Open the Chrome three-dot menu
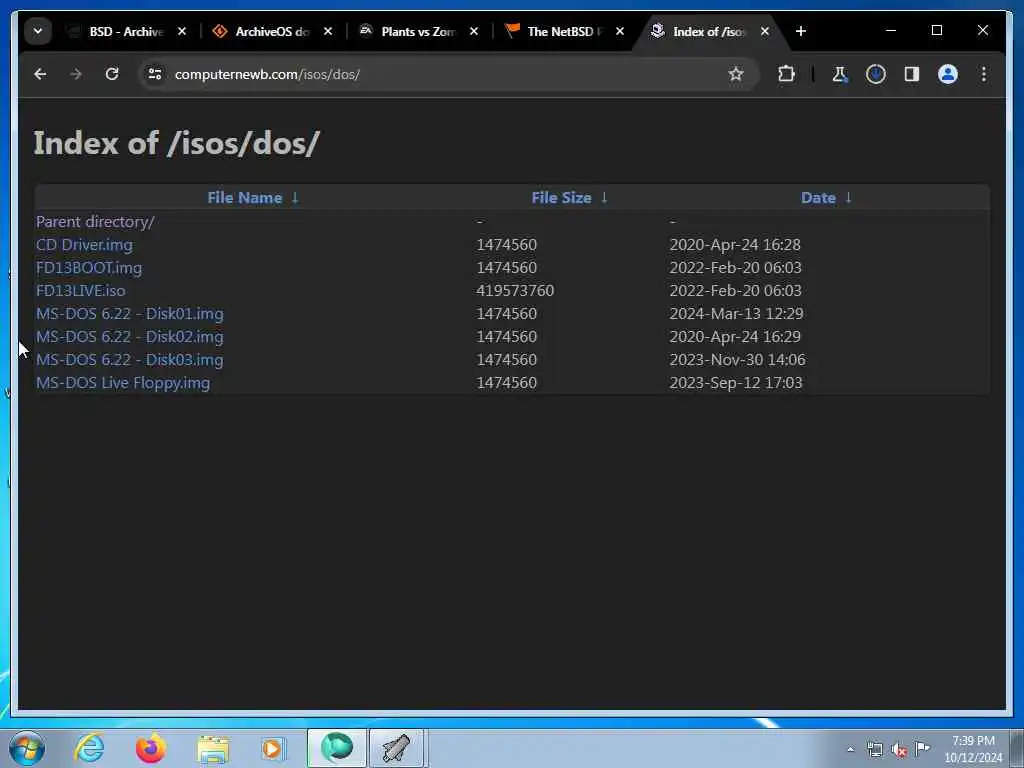Viewport: 1024px width, 768px height. point(984,74)
